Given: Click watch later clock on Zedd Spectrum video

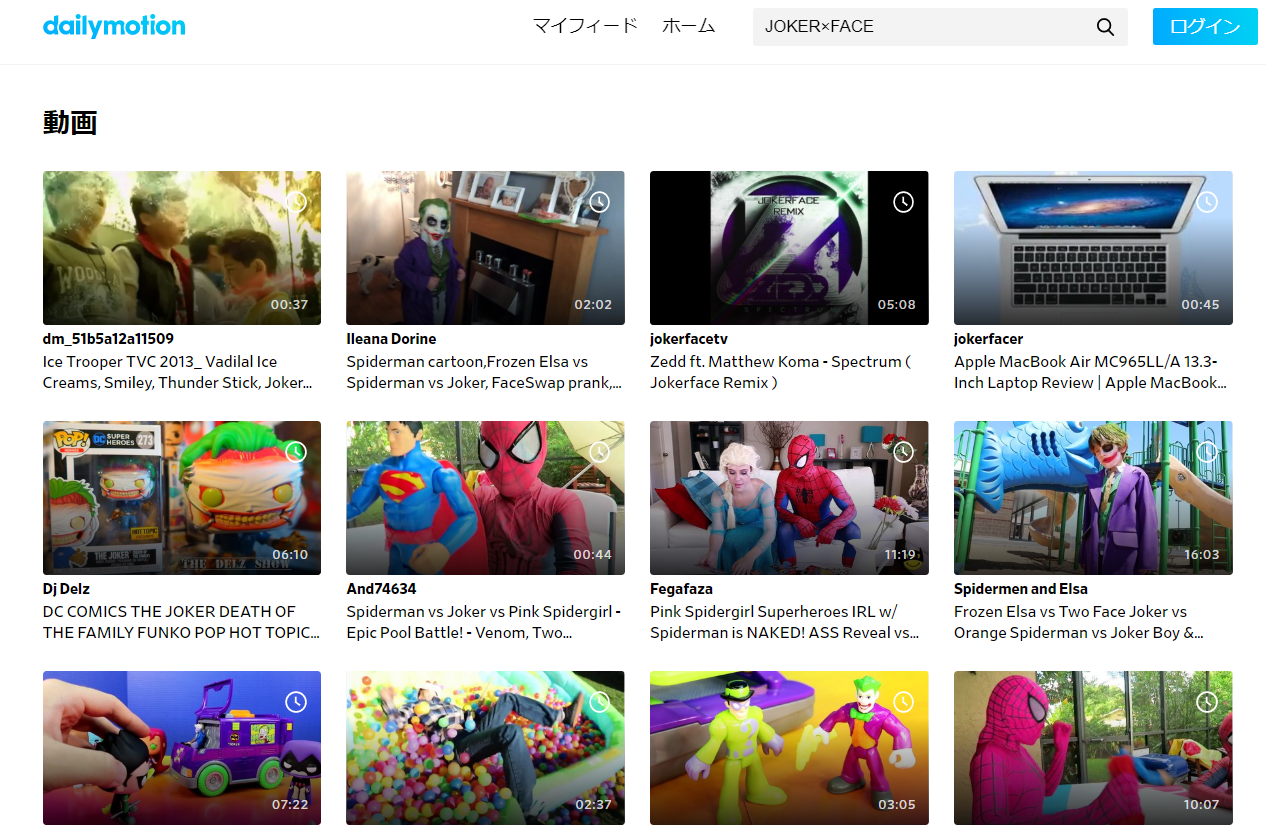Looking at the screenshot, I should pyautogui.click(x=903, y=202).
